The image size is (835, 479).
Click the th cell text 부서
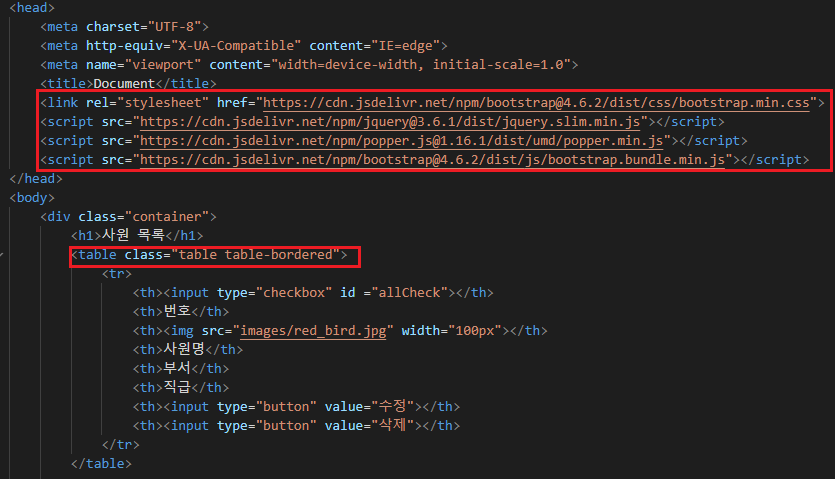(177, 368)
